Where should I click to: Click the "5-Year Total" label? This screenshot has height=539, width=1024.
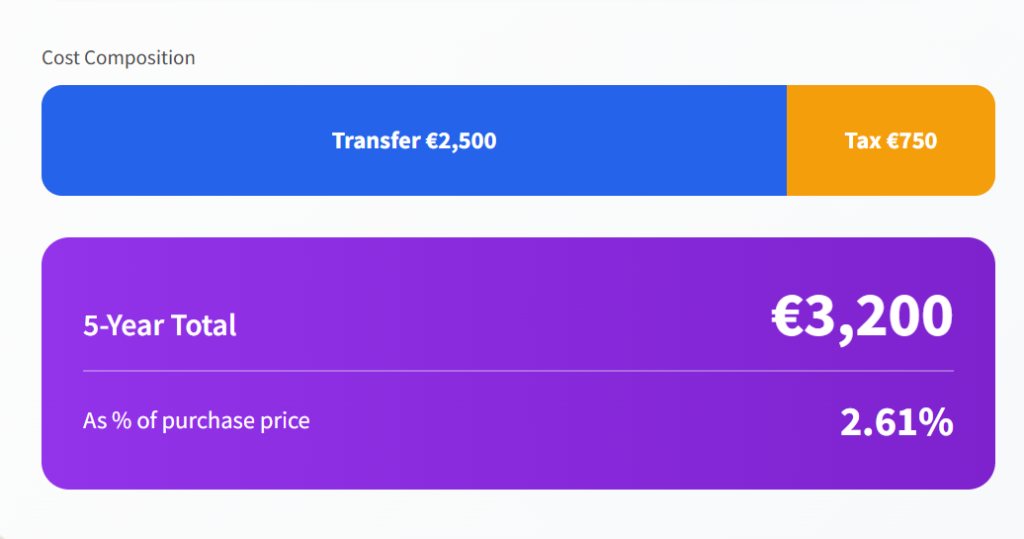click(x=160, y=325)
